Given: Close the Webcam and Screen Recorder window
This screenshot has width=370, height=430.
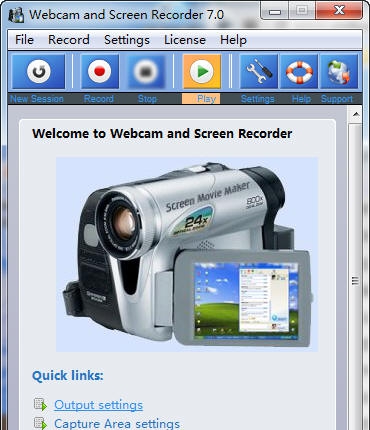Looking at the screenshot, I should [x=339, y=11].
